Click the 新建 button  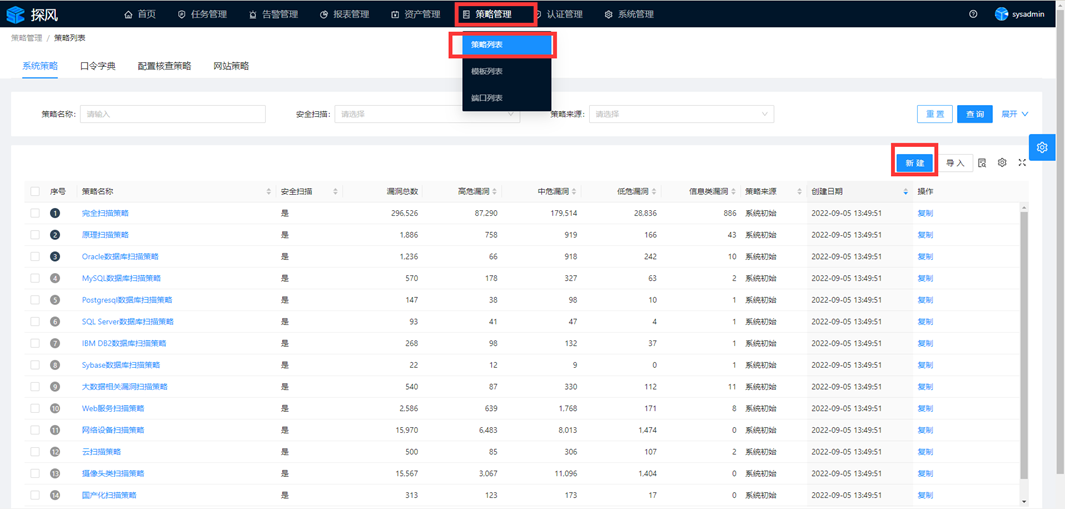click(x=915, y=163)
